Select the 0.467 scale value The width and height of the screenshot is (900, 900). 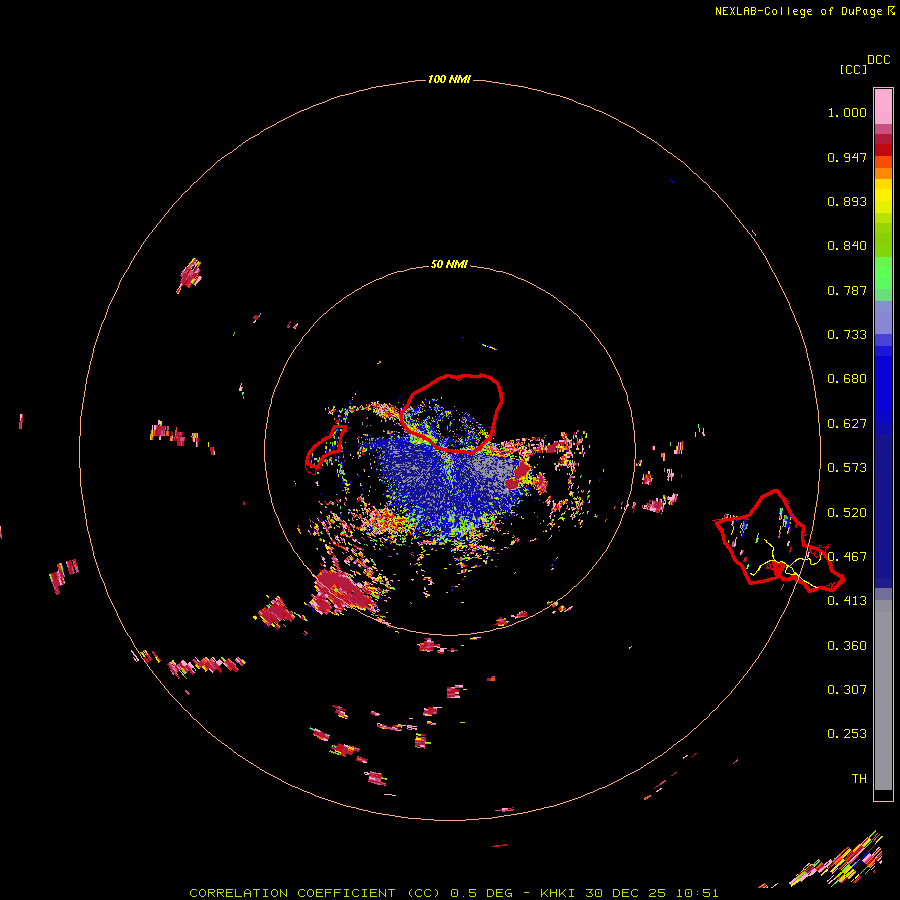coord(847,557)
